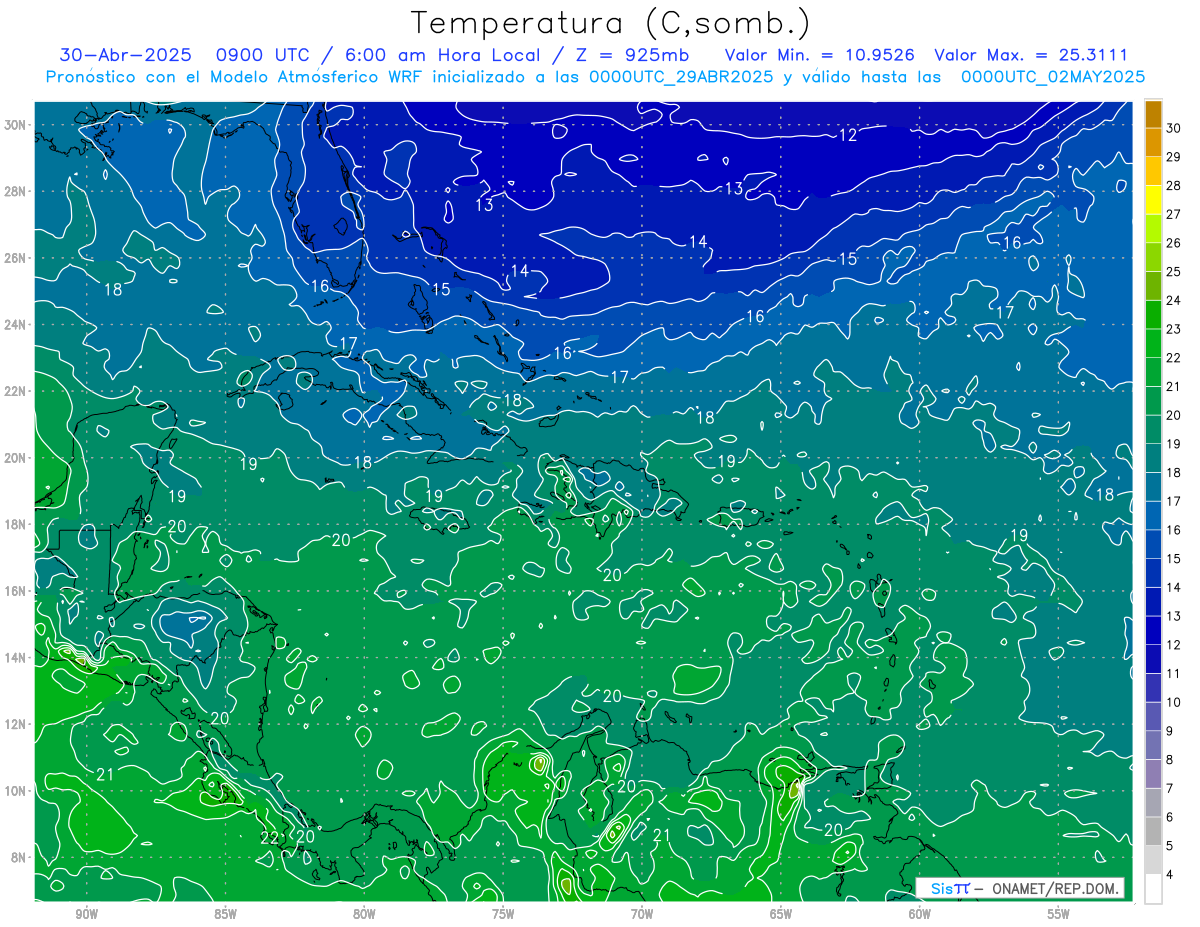1200x927 pixels.
Task: Click the "80W" longitude axis label
Action: pos(364,914)
